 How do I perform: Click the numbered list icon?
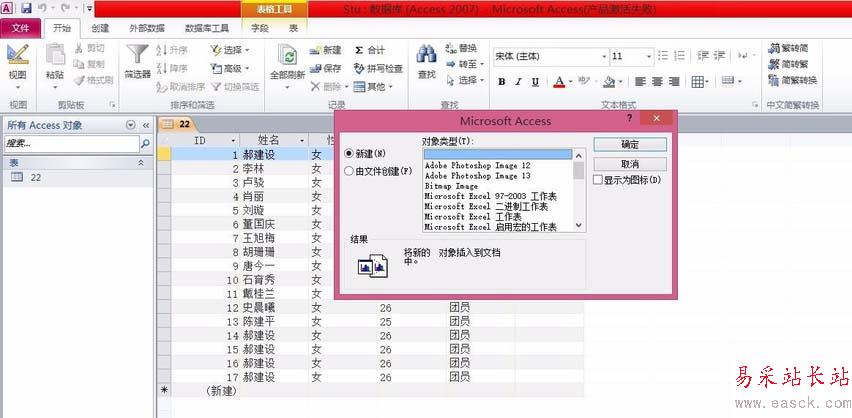tap(679, 55)
